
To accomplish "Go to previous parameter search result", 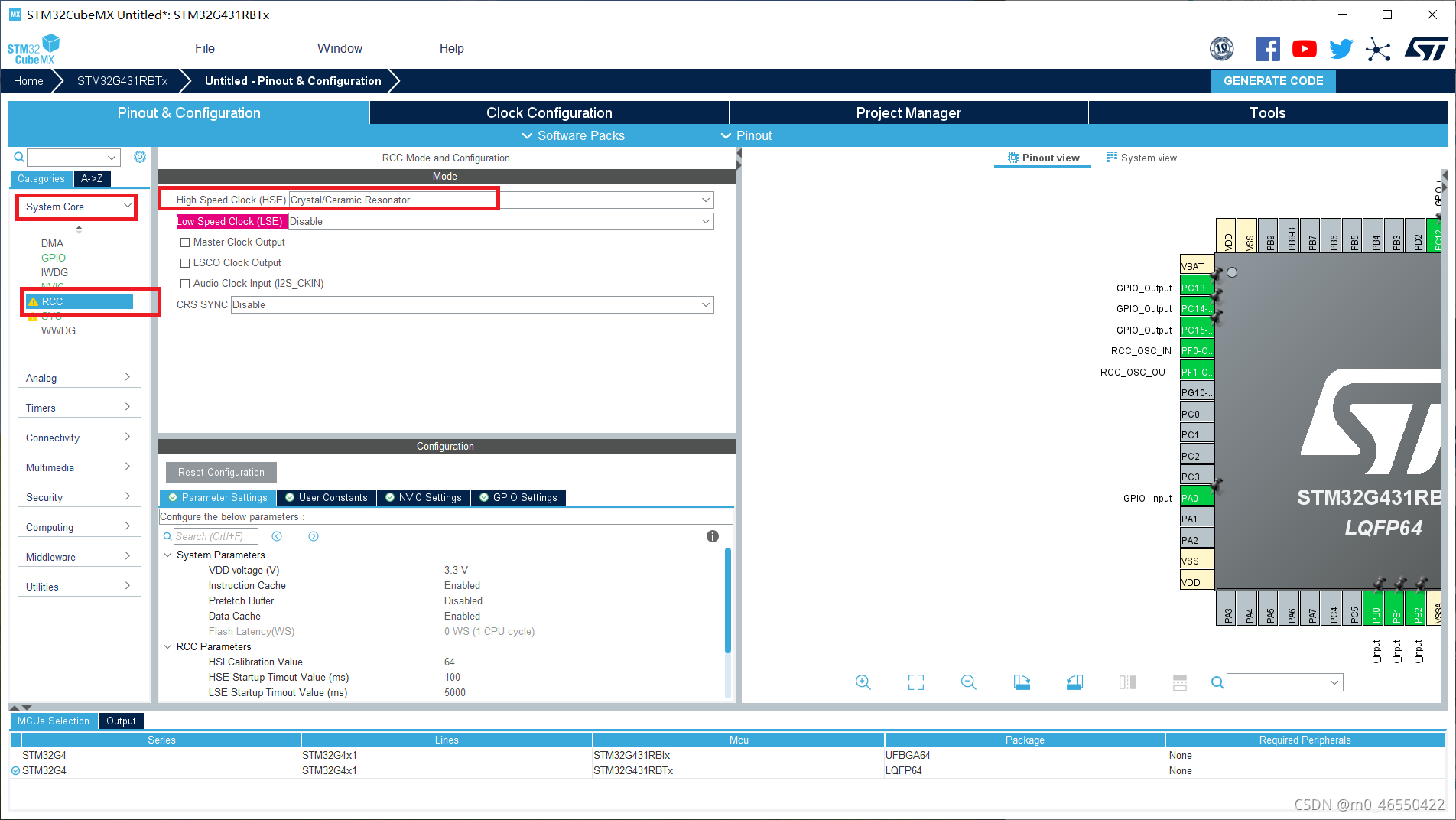I will [277, 536].
